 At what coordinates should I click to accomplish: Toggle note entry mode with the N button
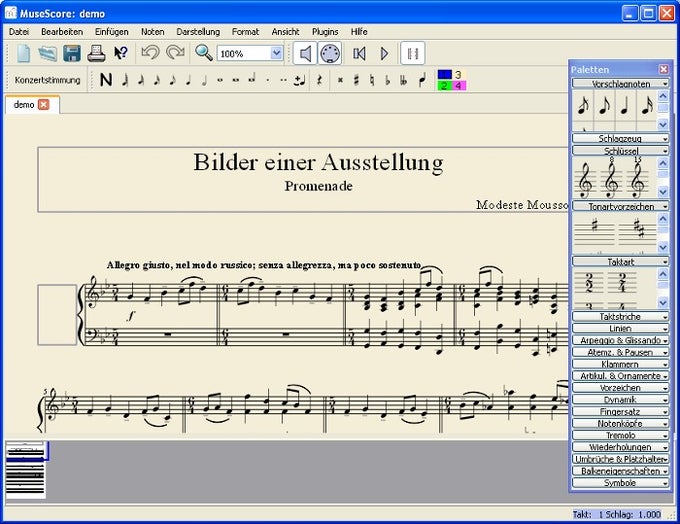click(x=106, y=80)
